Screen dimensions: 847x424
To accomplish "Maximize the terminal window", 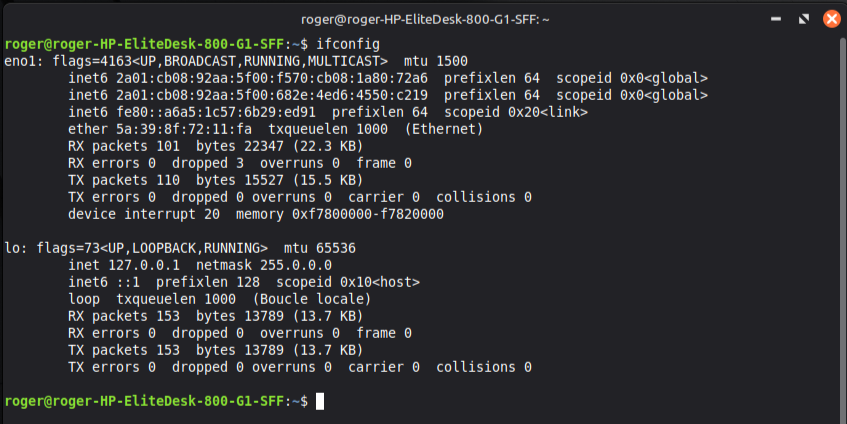I will 804,18.
